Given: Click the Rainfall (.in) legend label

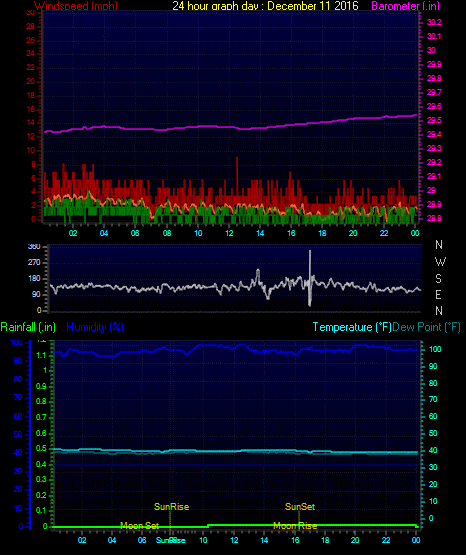Looking at the screenshot, I should (x=28, y=327).
